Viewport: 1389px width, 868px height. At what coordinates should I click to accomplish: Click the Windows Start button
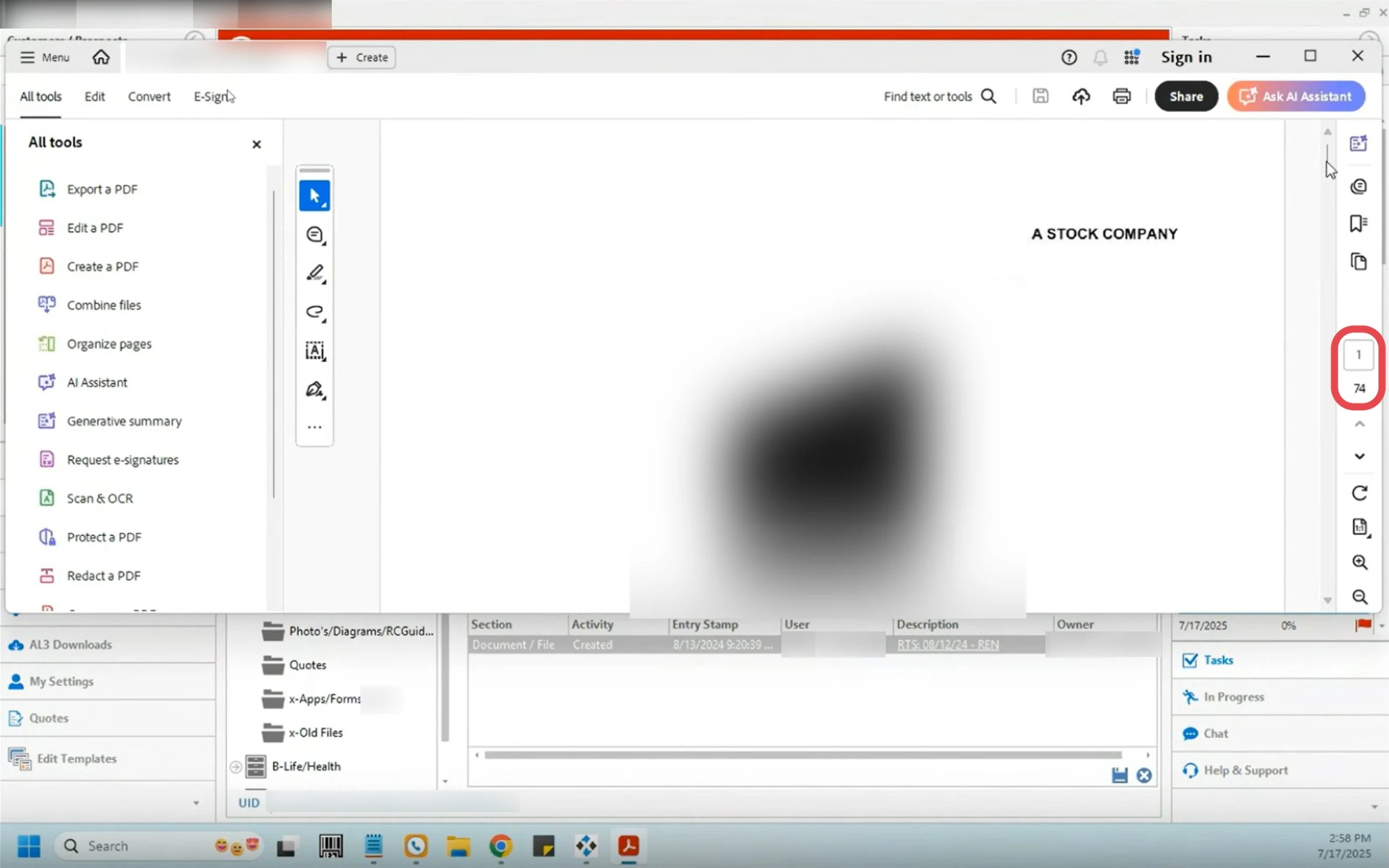[x=29, y=845]
